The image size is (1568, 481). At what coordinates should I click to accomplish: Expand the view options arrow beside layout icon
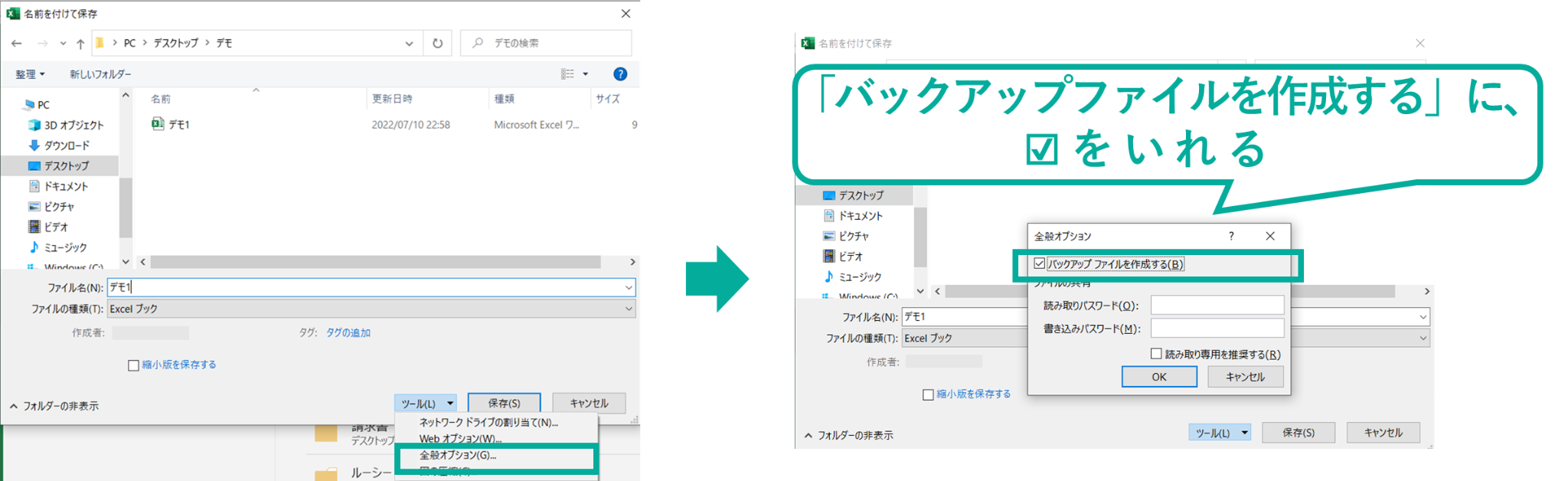(x=586, y=74)
